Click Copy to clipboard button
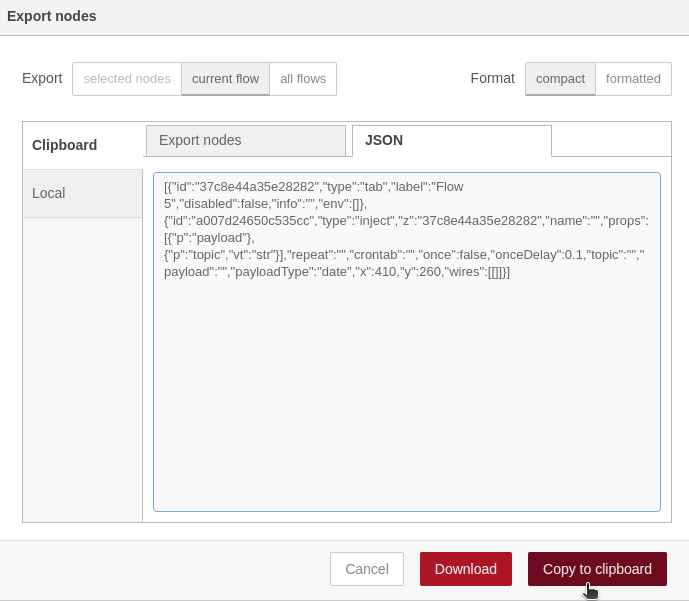The image size is (689, 601). 597,569
